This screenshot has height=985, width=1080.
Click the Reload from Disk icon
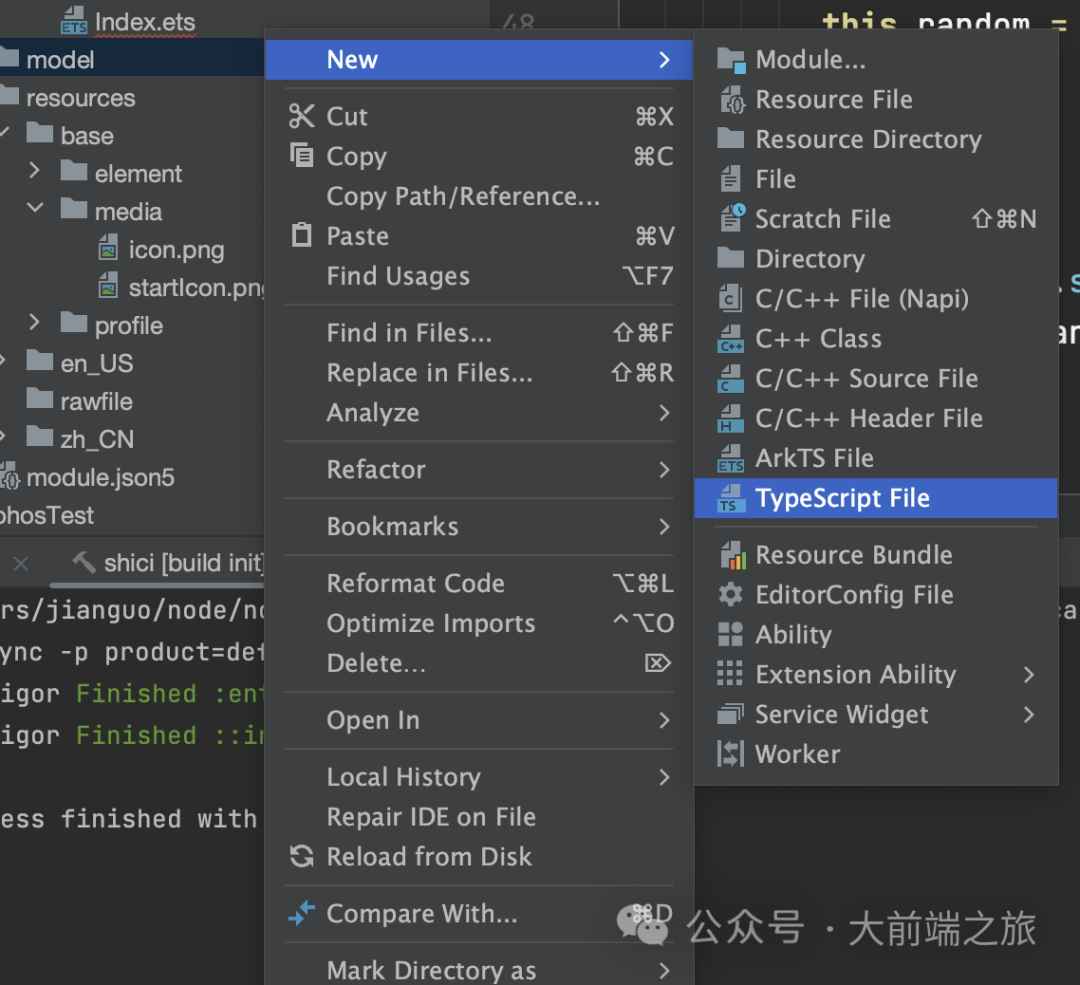tap(301, 857)
